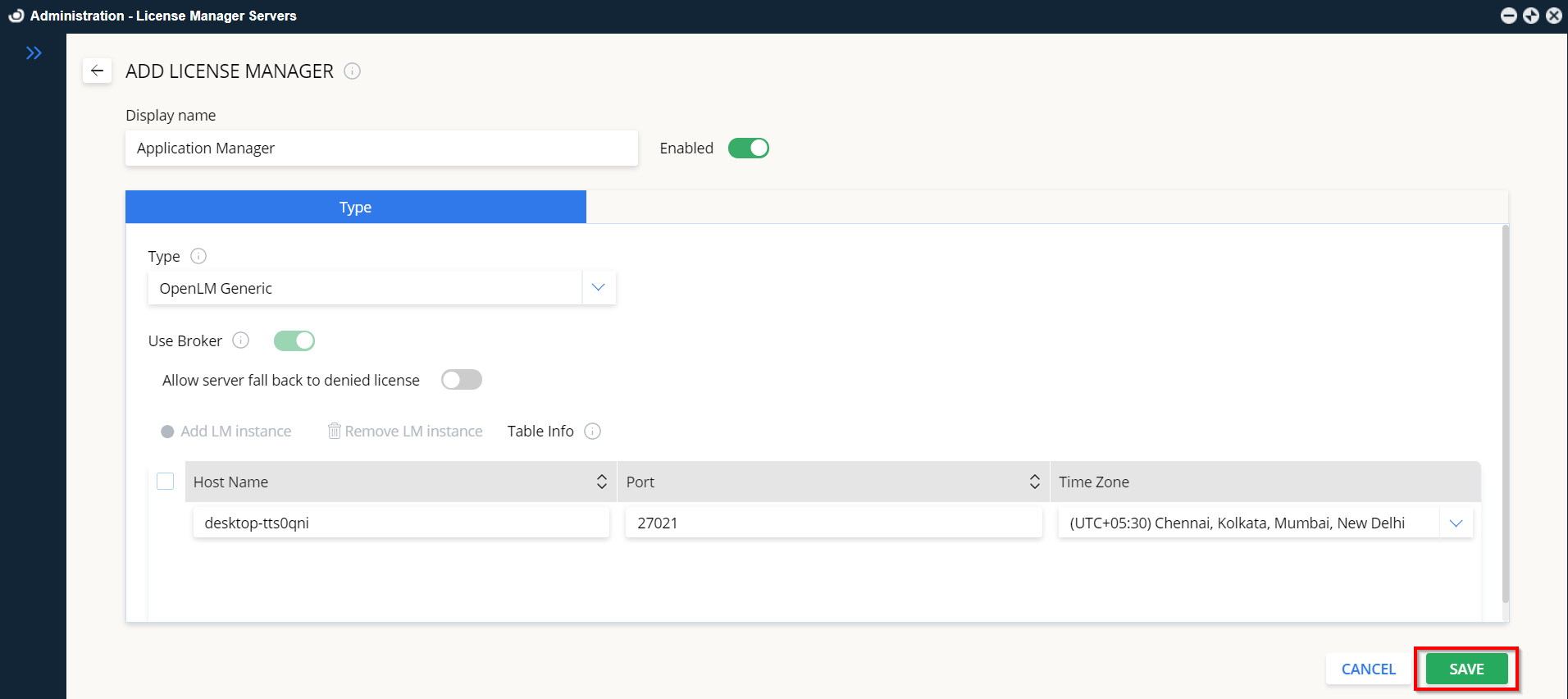Image resolution: width=1568 pixels, height=699 pixels.
Task: Click the back arrow beside Add License Manager
Action: coord(97,71)
